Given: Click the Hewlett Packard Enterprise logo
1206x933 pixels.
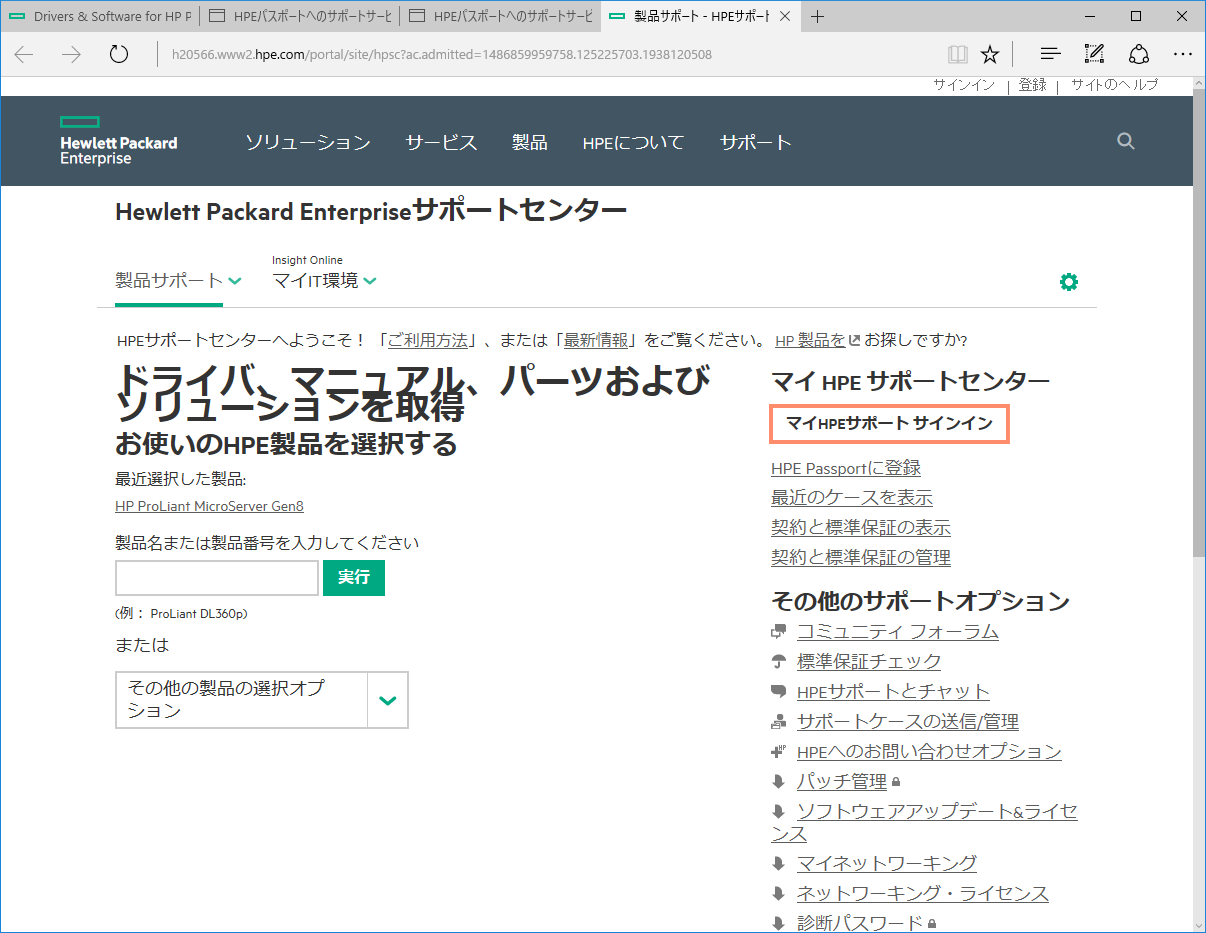Looking at the screenshot, I should [x=118, y=140].
